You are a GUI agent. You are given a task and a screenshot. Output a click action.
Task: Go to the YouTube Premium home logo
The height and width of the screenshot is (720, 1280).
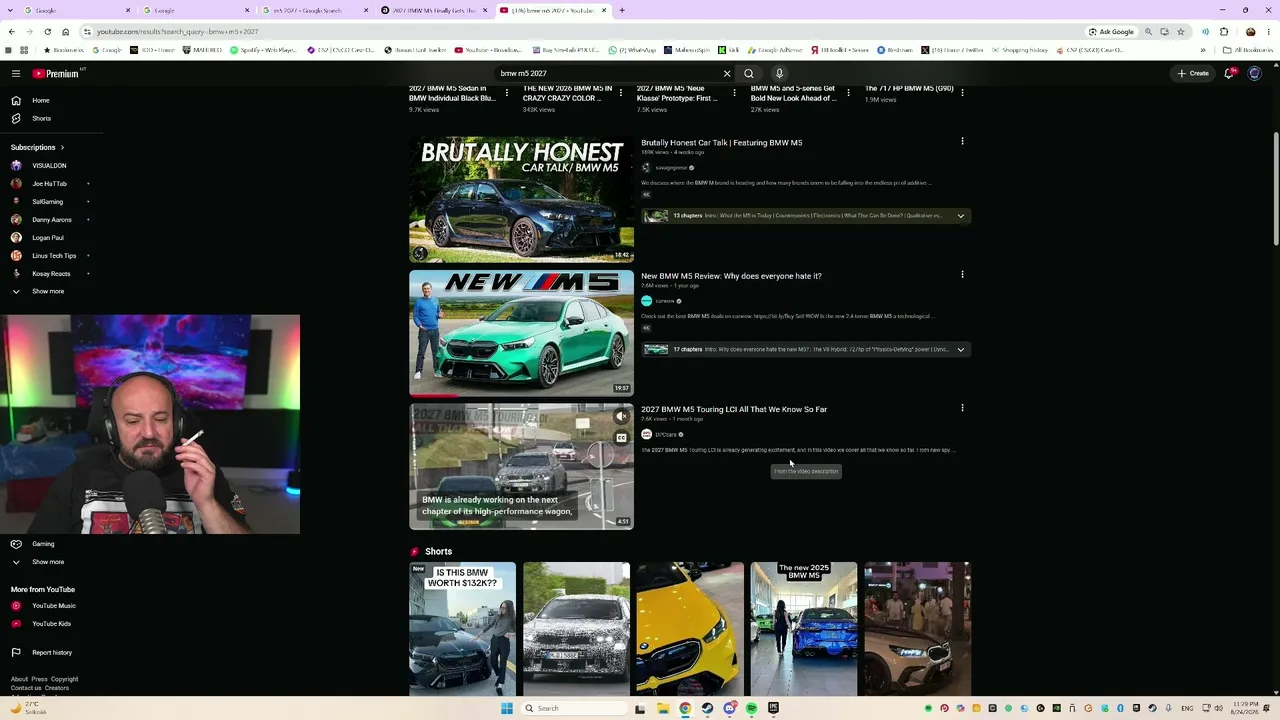click(x=55, y=73)
